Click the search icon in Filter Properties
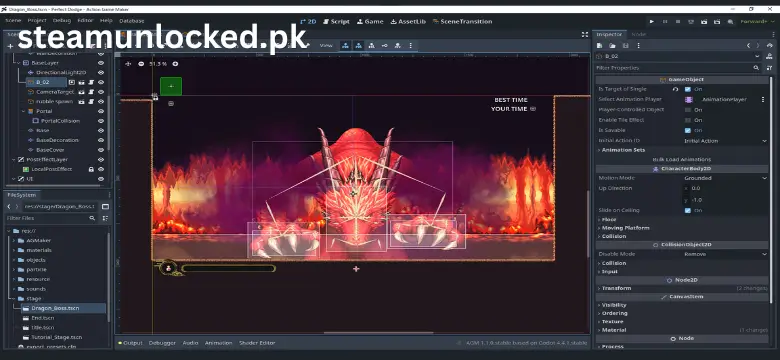Screen dimensions: 780x360 pos(756,68)
